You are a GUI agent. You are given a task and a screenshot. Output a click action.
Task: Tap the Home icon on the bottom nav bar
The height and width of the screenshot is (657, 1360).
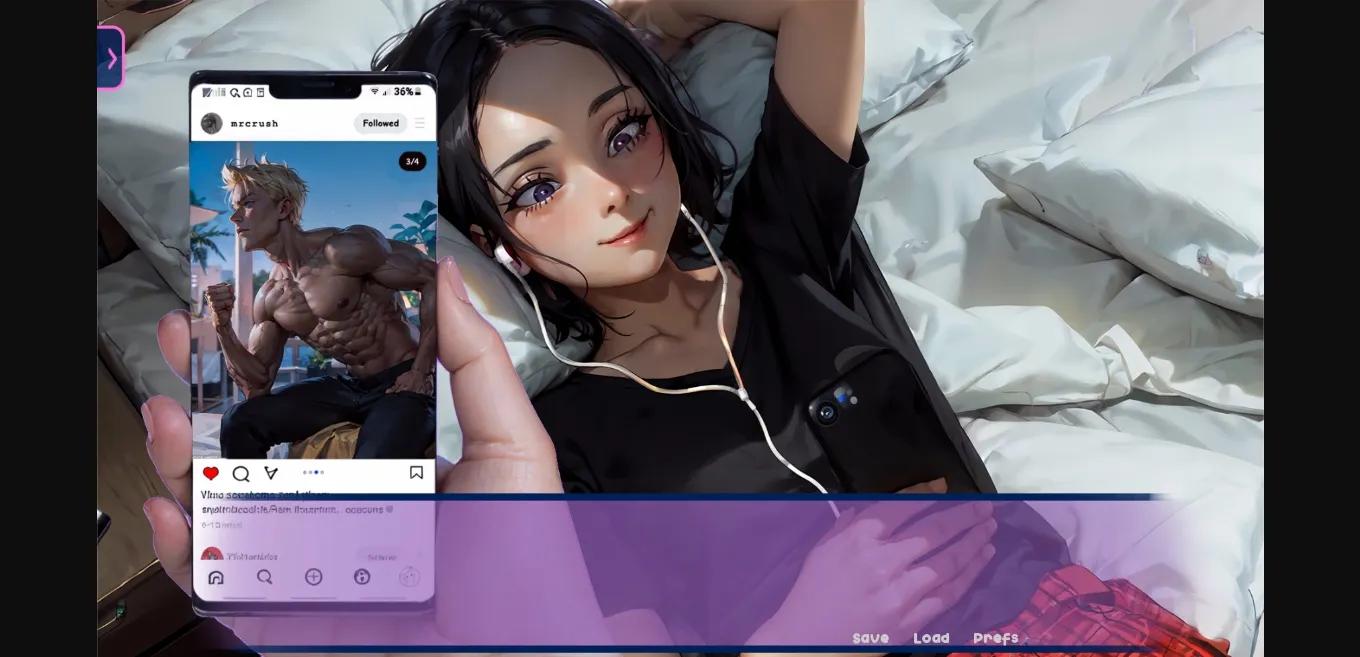[216, 577]
